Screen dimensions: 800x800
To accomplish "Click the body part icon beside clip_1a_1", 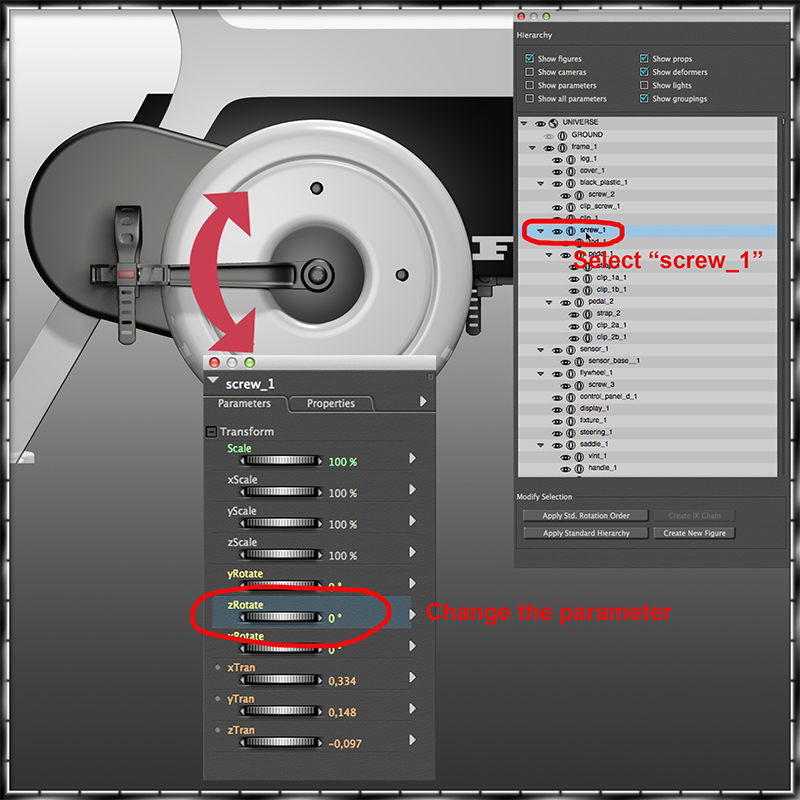I will point(588,279).
